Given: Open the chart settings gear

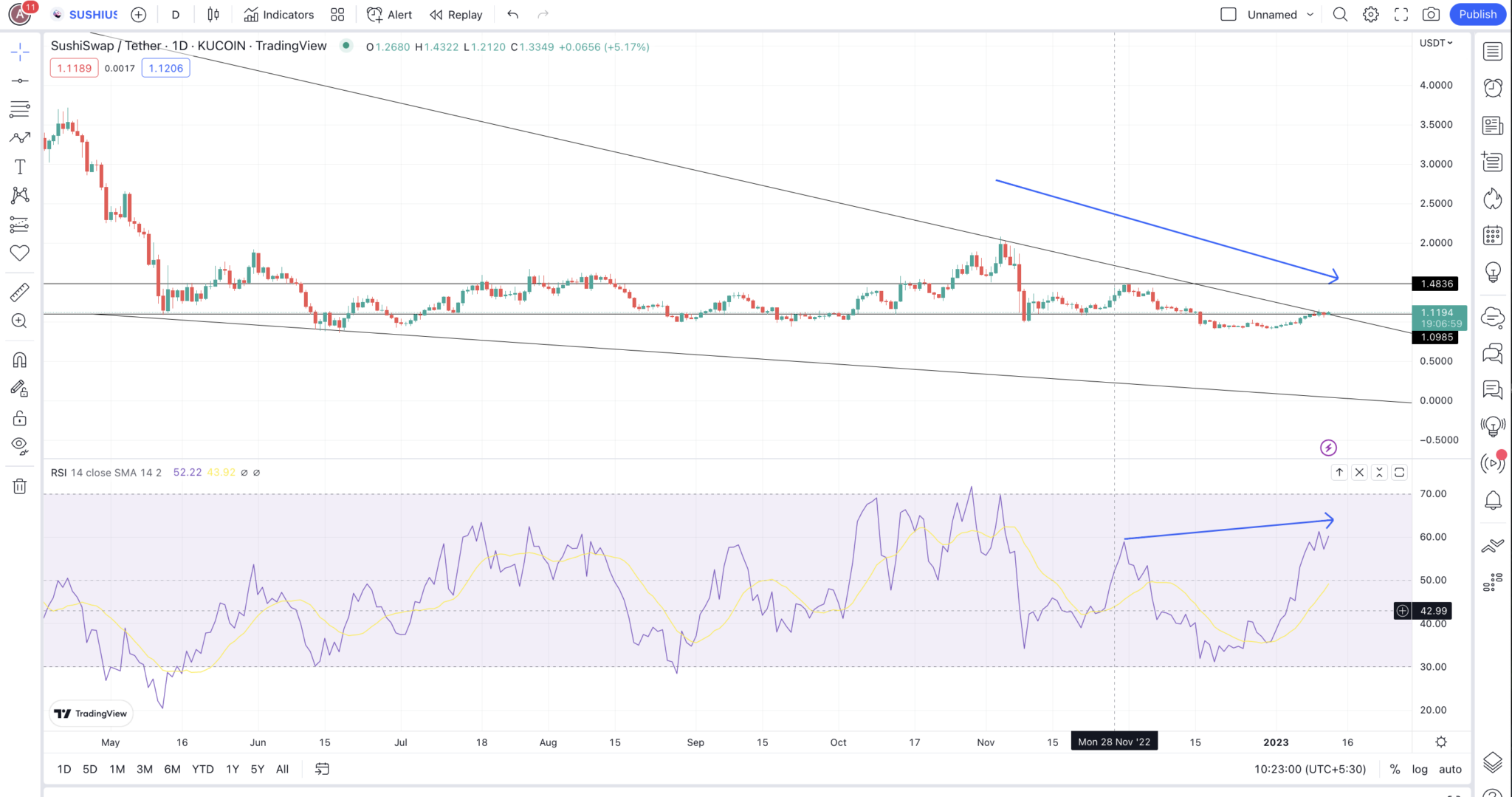Looking at the screenshot, I should pyautogui.click(x=1371, y=14).
